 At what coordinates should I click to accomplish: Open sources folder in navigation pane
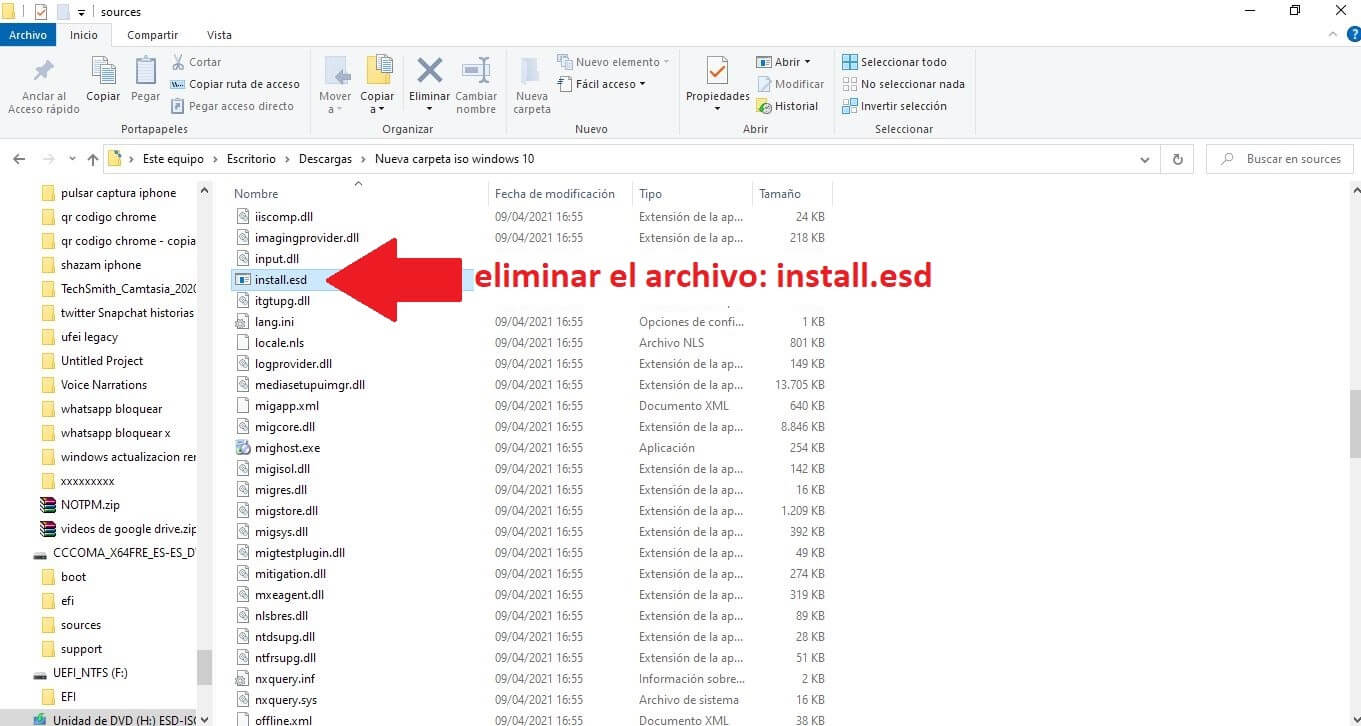81,625
